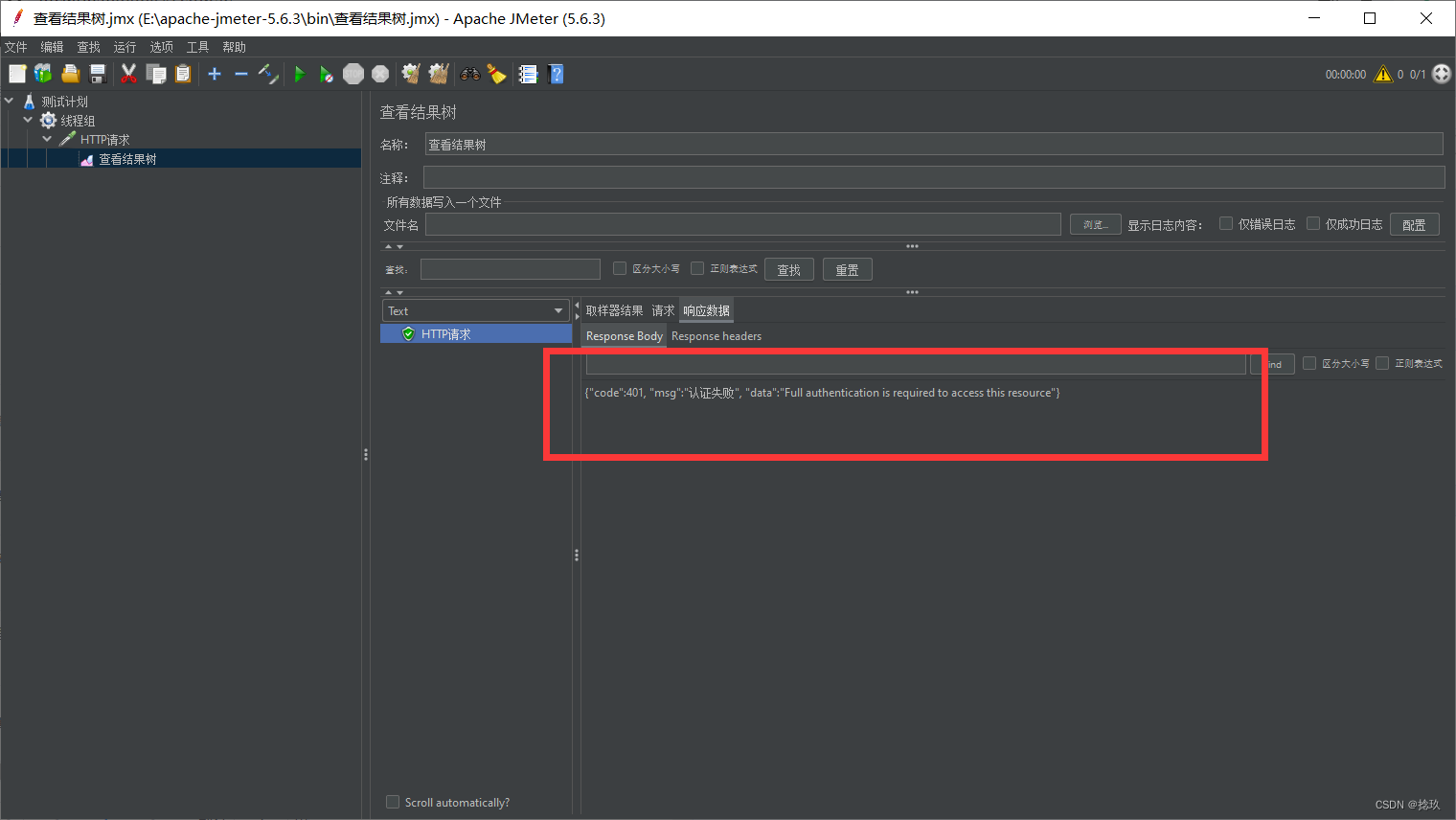Clear results with the single broom icon
The height and width of the screenshot is (820, 1456).
tap(411, 74)
